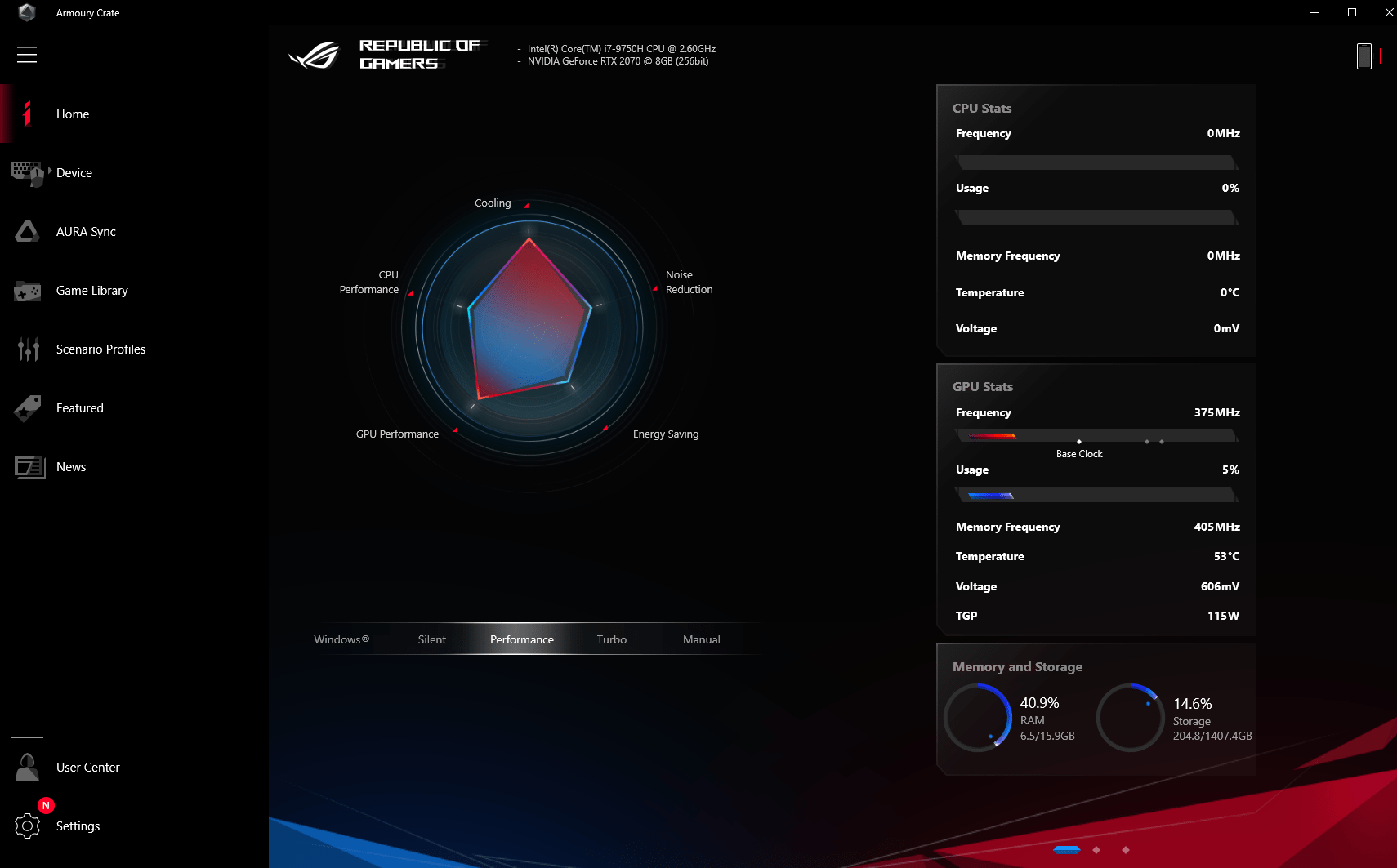Click the CPU Stats panel heading
This screenshot has height=868, width=1397.
tap(982, 109)
